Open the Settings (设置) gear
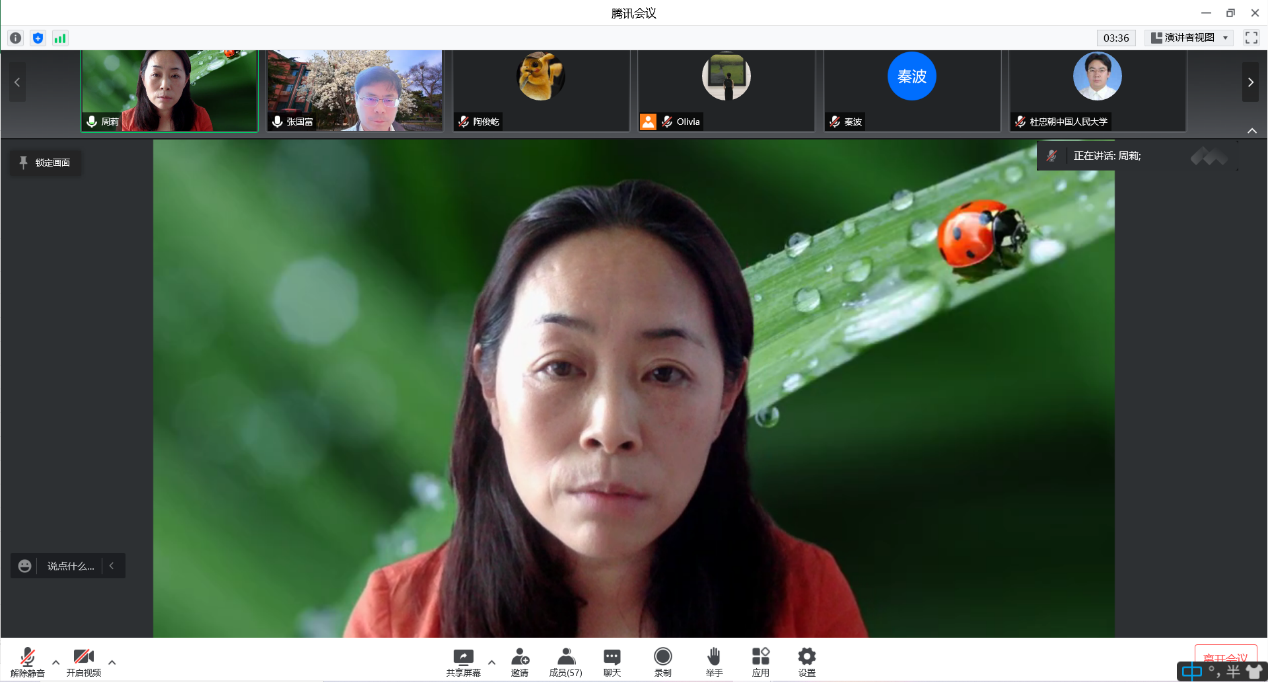1268x682 pixels. [807, 661]
